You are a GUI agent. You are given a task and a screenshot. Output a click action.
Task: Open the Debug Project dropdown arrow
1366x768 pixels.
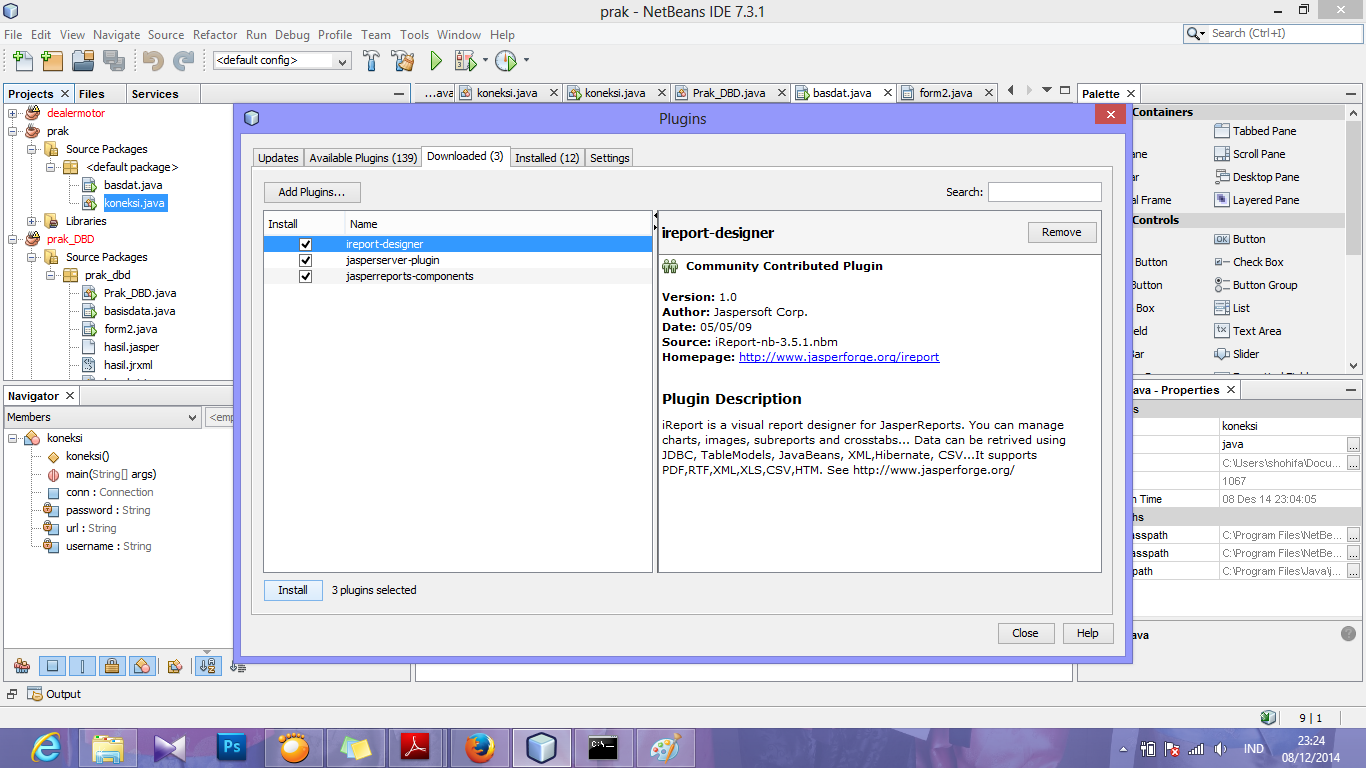point(486,61)
